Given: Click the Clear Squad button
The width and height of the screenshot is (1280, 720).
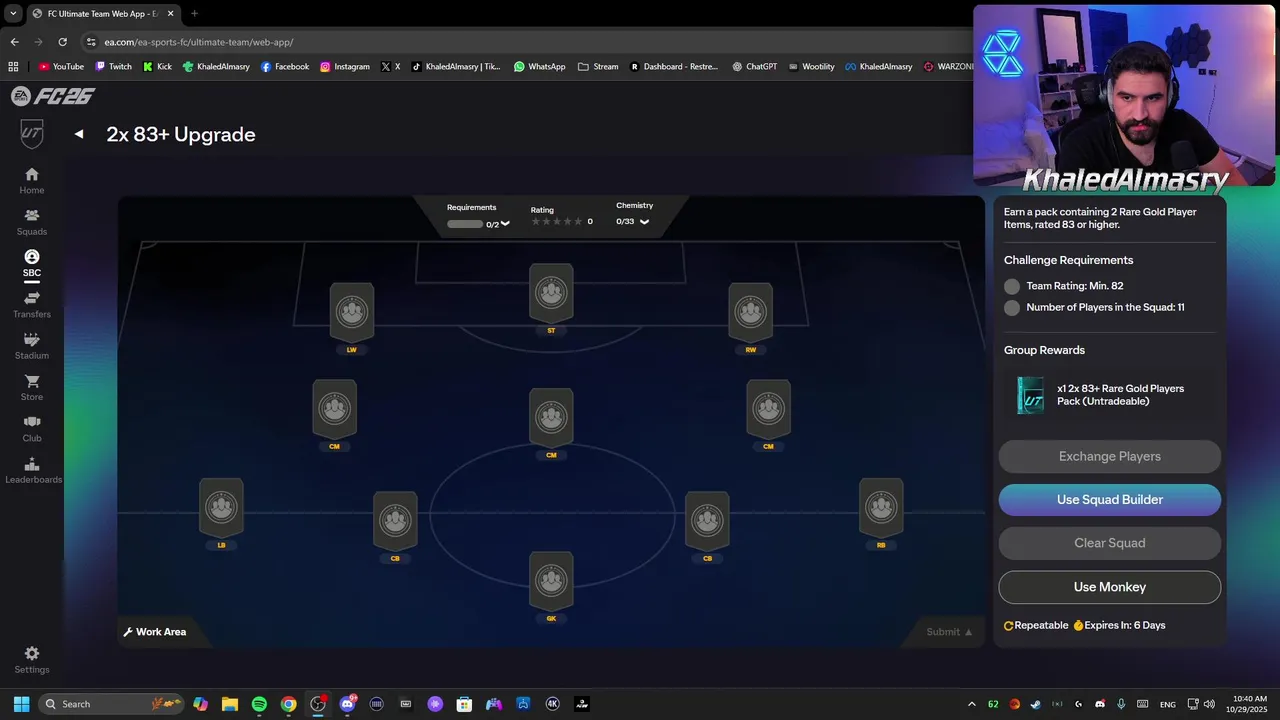Looking at the screenshot, I should point(1110,543).
